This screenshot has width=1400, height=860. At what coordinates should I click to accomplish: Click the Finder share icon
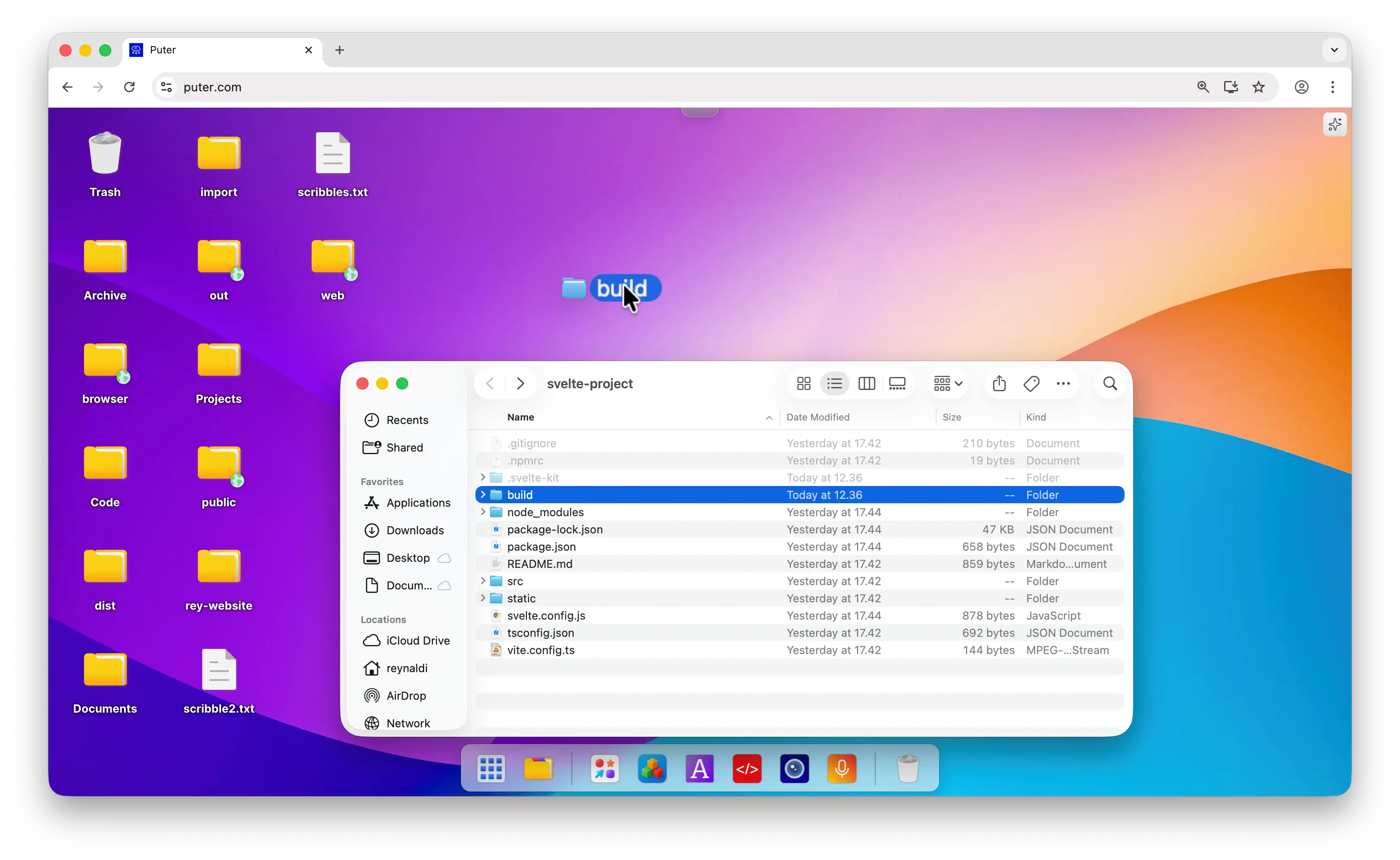(999, 383)
